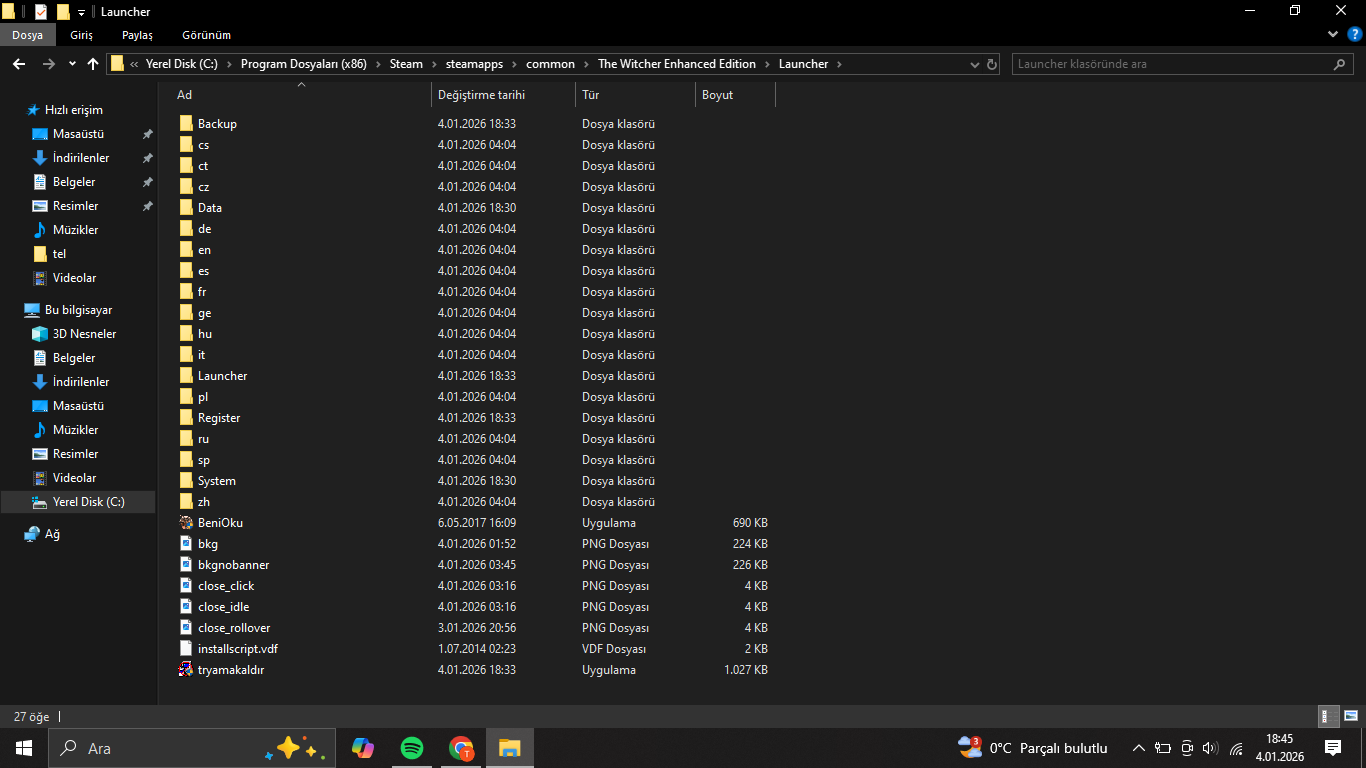Open the recent locations dropdown beside Forward
Viewport: 1366px width, 768px height.
(72, 64)
